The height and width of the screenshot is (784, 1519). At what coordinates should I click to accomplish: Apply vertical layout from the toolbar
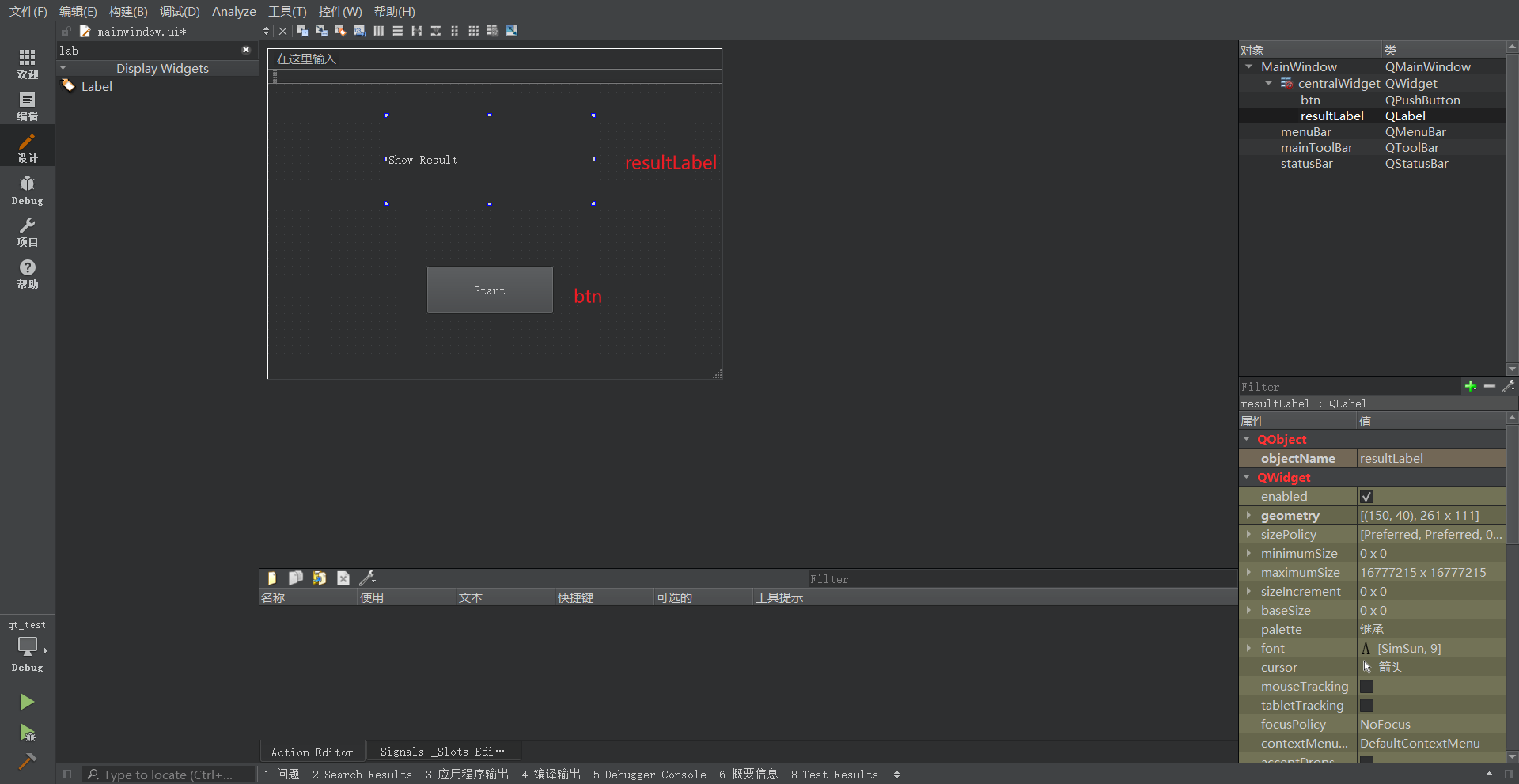398,31
